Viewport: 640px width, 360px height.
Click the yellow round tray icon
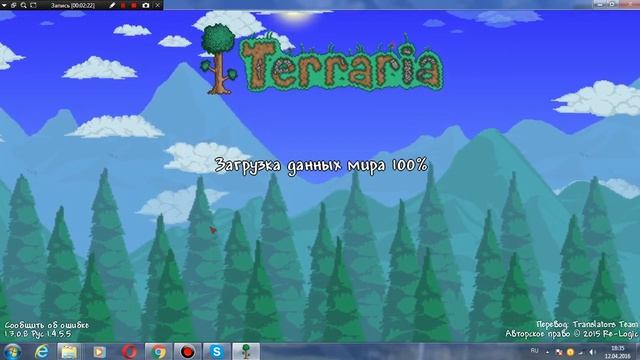pyautogui.click(x=570, y=352)
